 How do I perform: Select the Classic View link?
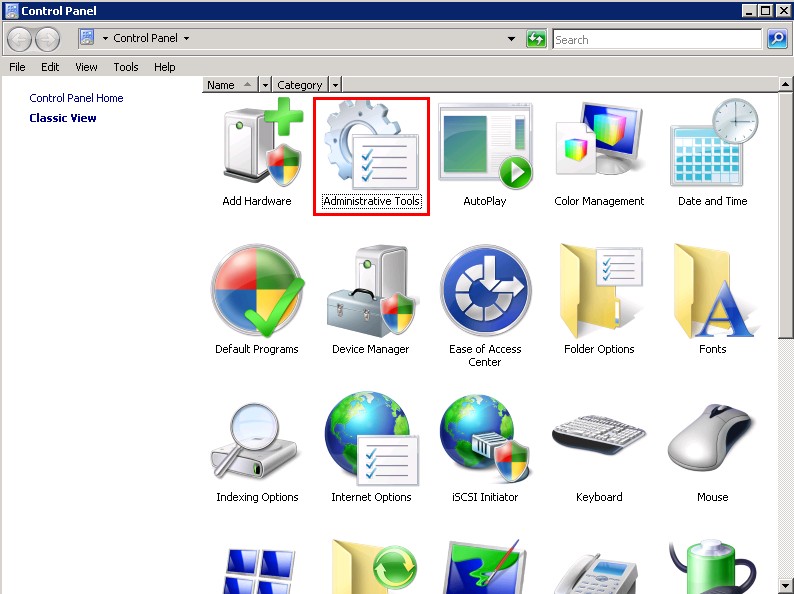pos(63,118)
